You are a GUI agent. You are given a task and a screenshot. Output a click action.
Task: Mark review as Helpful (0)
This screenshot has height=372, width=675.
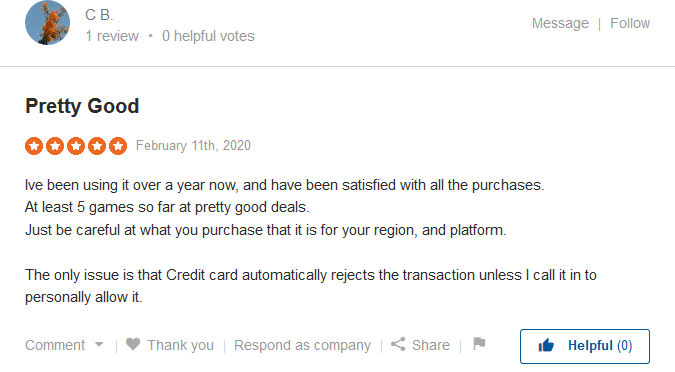tap(585, 346)
